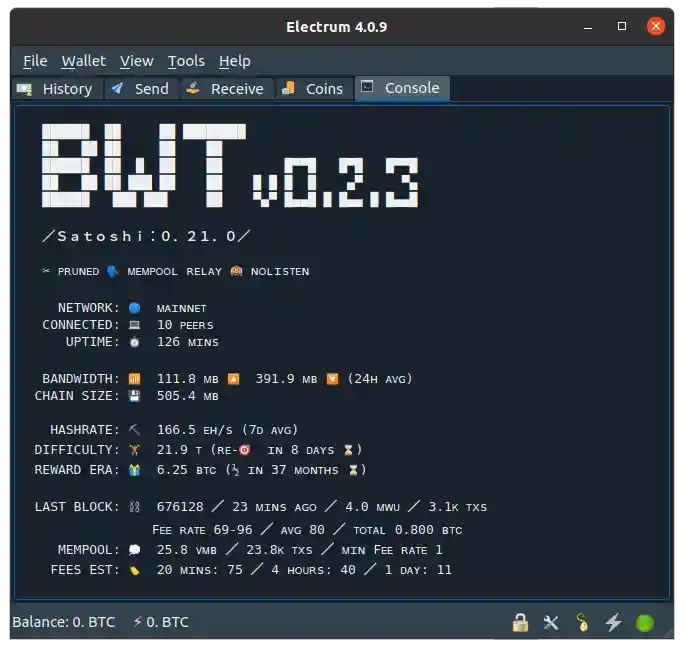Click the terminal icon on Console tab

coord(367,86)
